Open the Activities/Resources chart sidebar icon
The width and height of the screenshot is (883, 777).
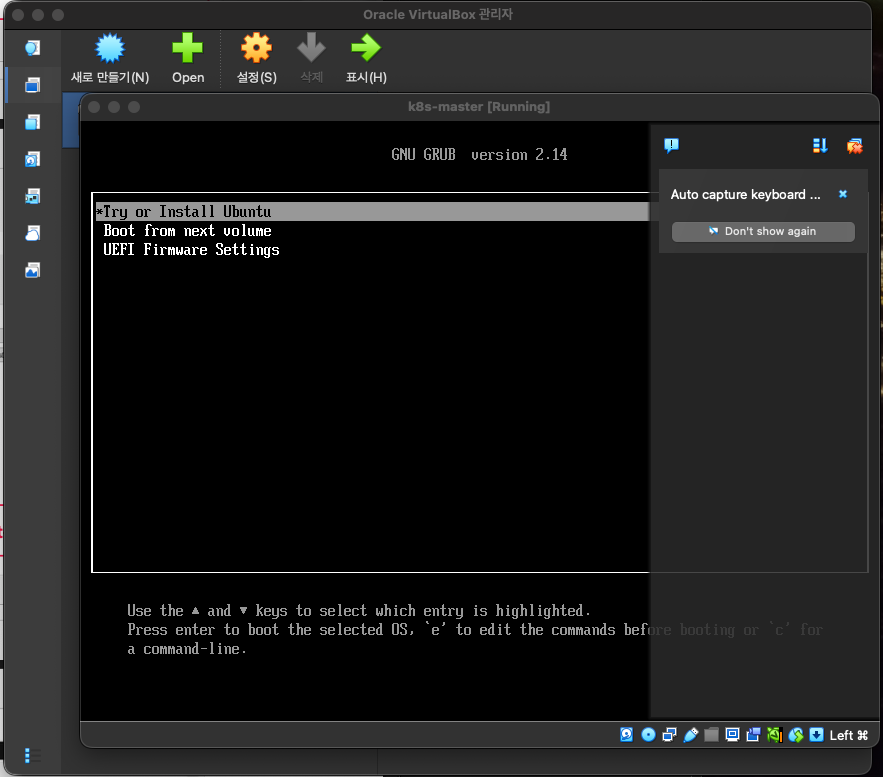tap(33, 270)
